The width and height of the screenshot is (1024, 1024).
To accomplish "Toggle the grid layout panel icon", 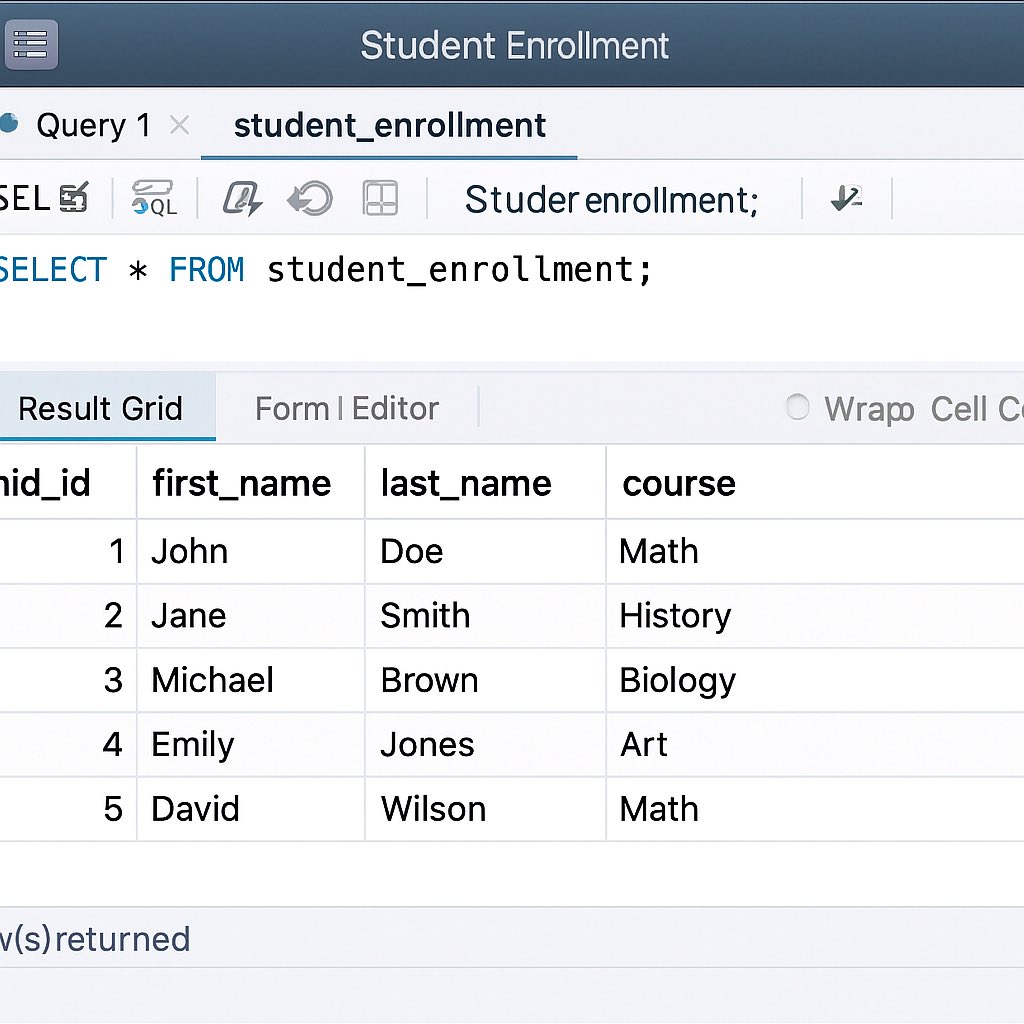I will [380, 199].
